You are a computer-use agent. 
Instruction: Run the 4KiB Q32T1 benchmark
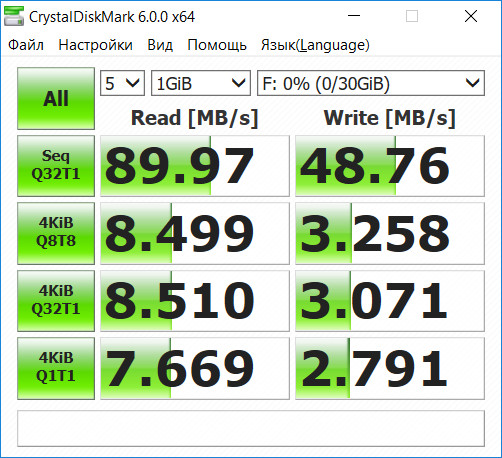pos(56,301)
